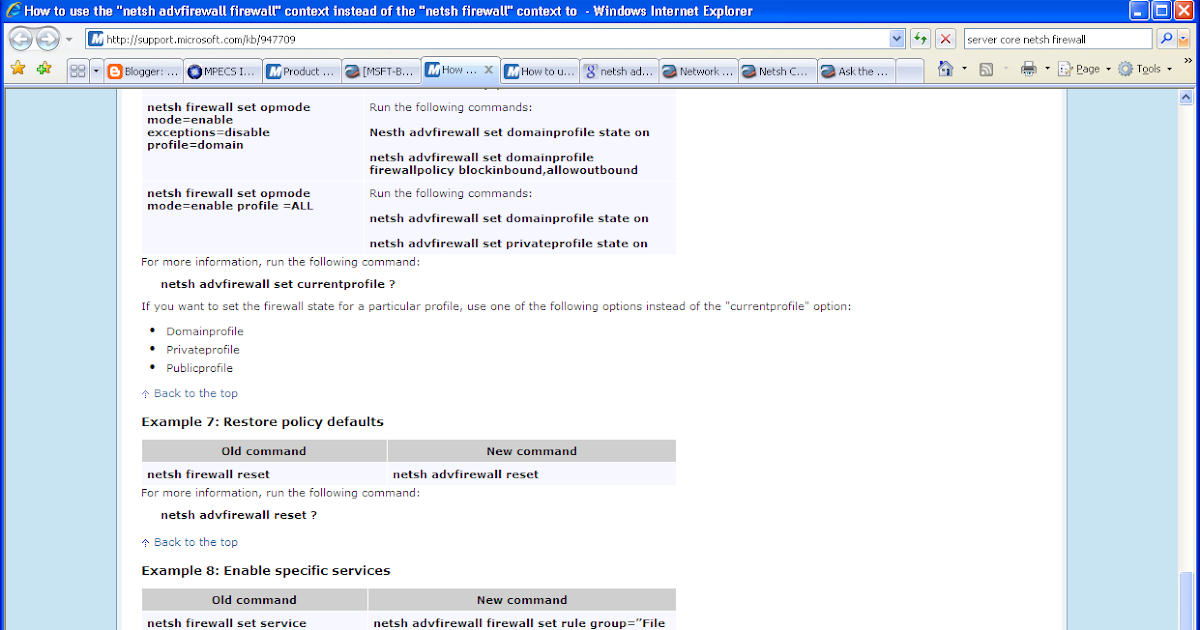Expand the address bar history dropdown
This screenshot has height=630, width=1200.
(897, 39)
